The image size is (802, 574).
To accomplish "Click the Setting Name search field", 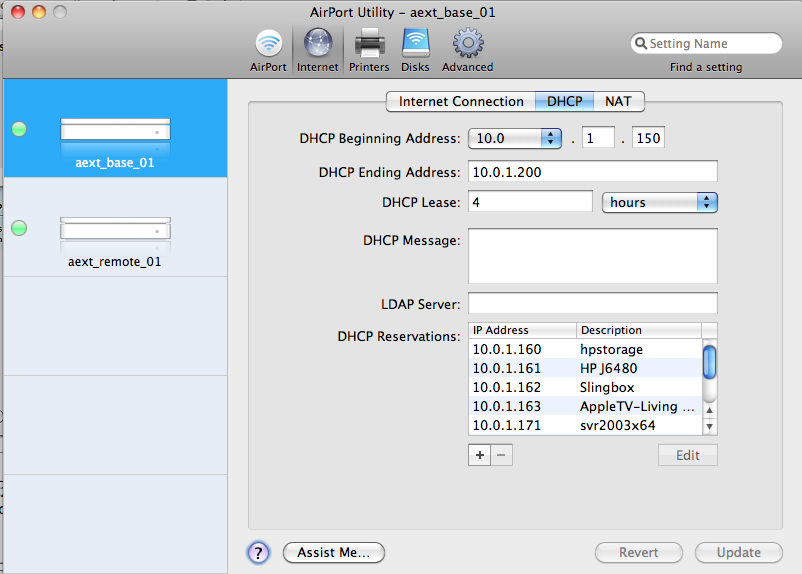I will coord(706,43).
